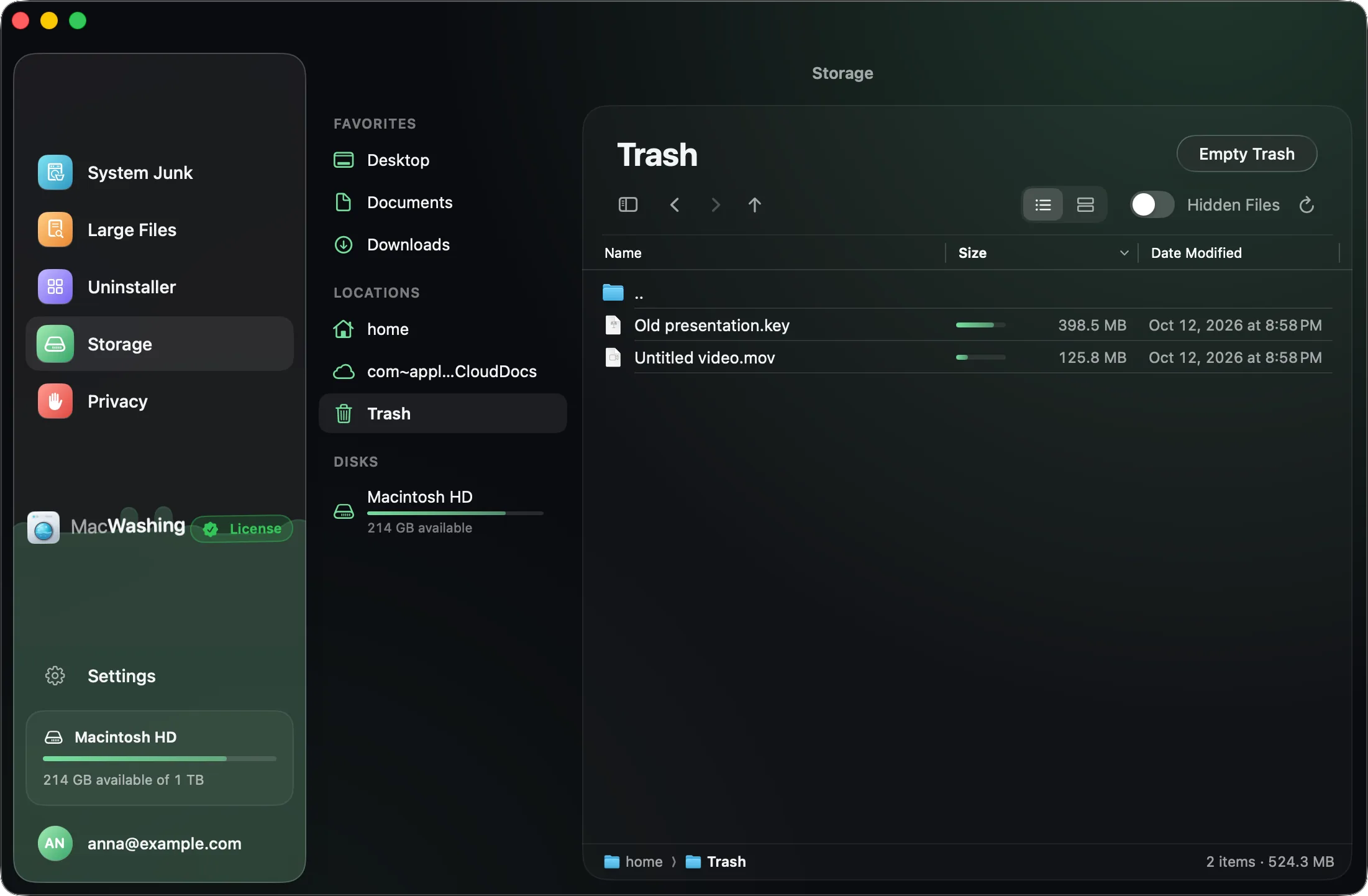Click Macintosh HD usage bar in Disks
1368x896 pixels.
pyautogui.click(x=455, y=513)
